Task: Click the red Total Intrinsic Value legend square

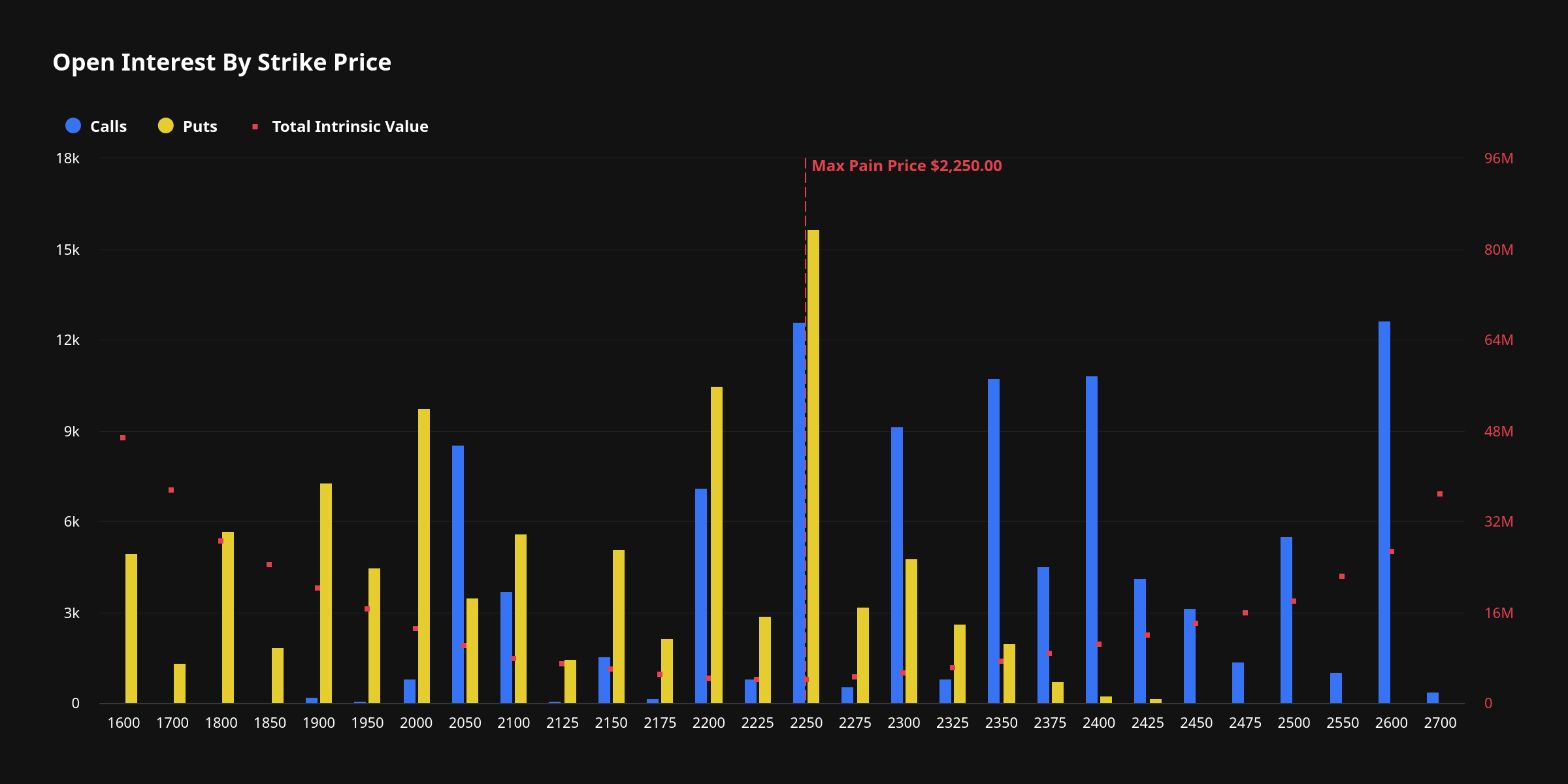Action: coord(255,126)
